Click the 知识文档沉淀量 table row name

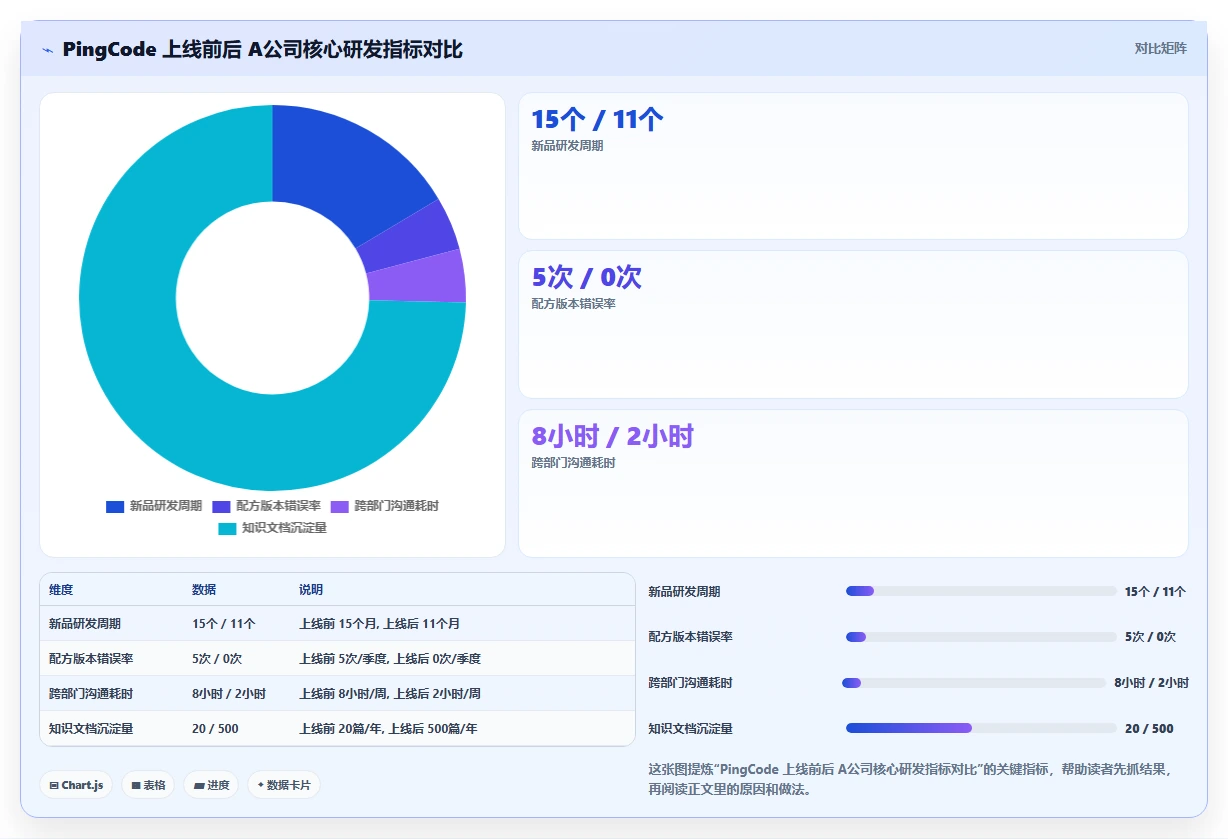coord(91,729)
